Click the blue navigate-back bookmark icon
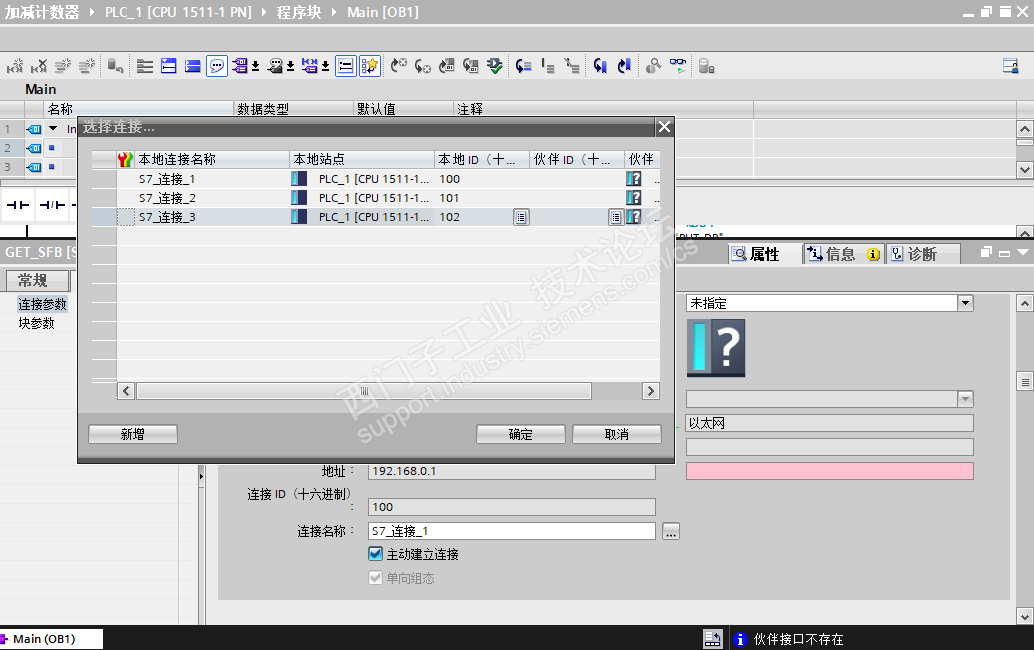 tap(599, 66)
